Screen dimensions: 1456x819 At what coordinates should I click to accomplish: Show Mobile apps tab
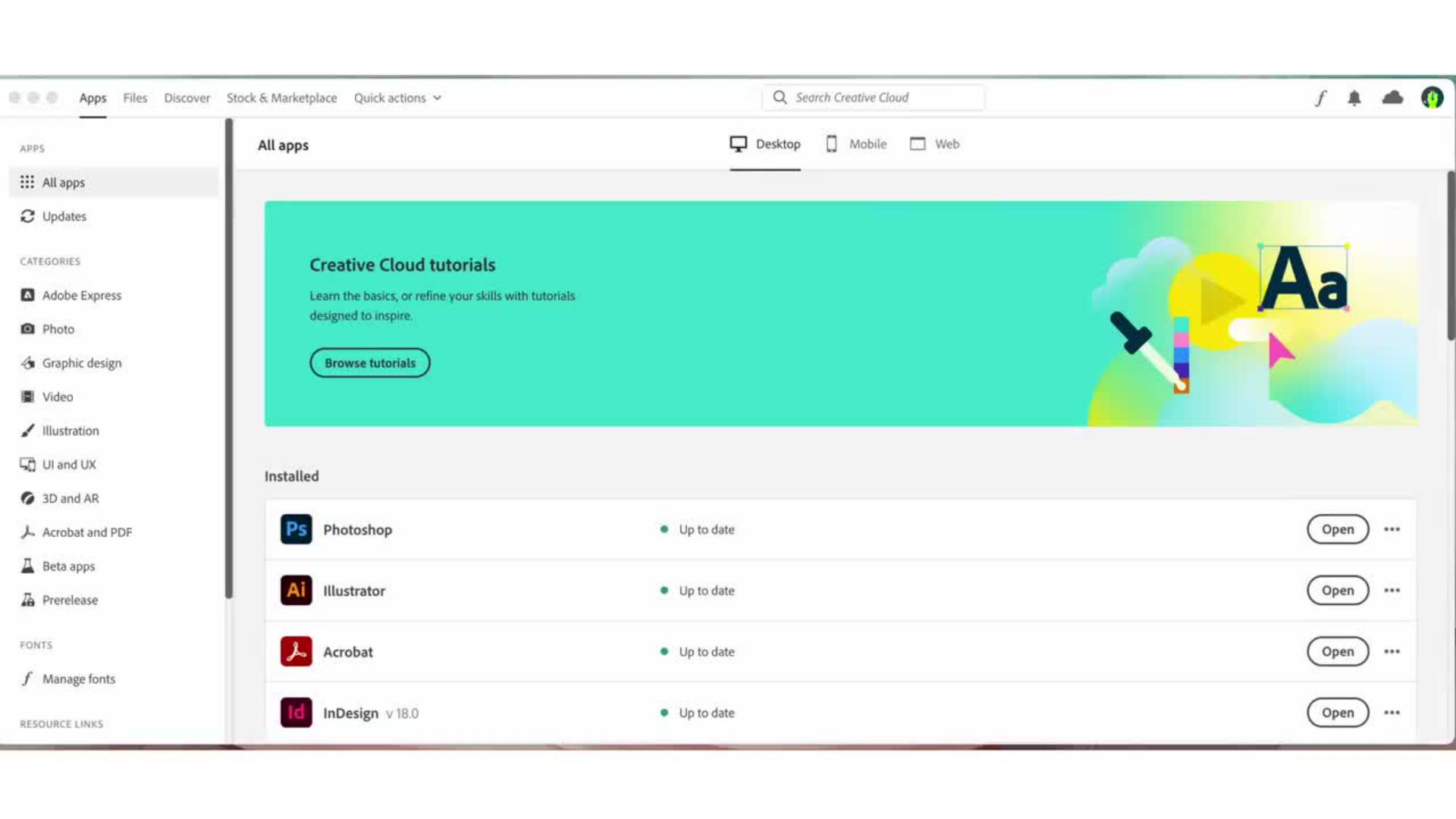coord(856,144)
